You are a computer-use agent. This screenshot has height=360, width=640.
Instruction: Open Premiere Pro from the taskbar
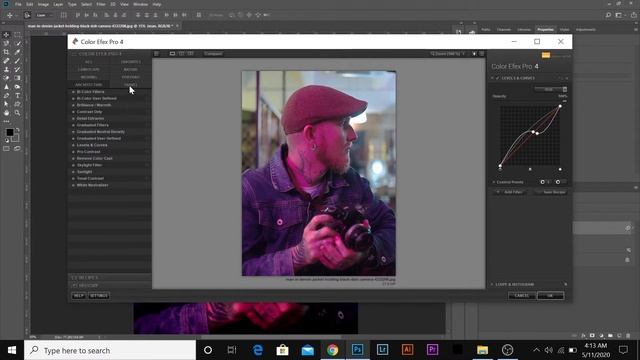click(x=432, y=350)
